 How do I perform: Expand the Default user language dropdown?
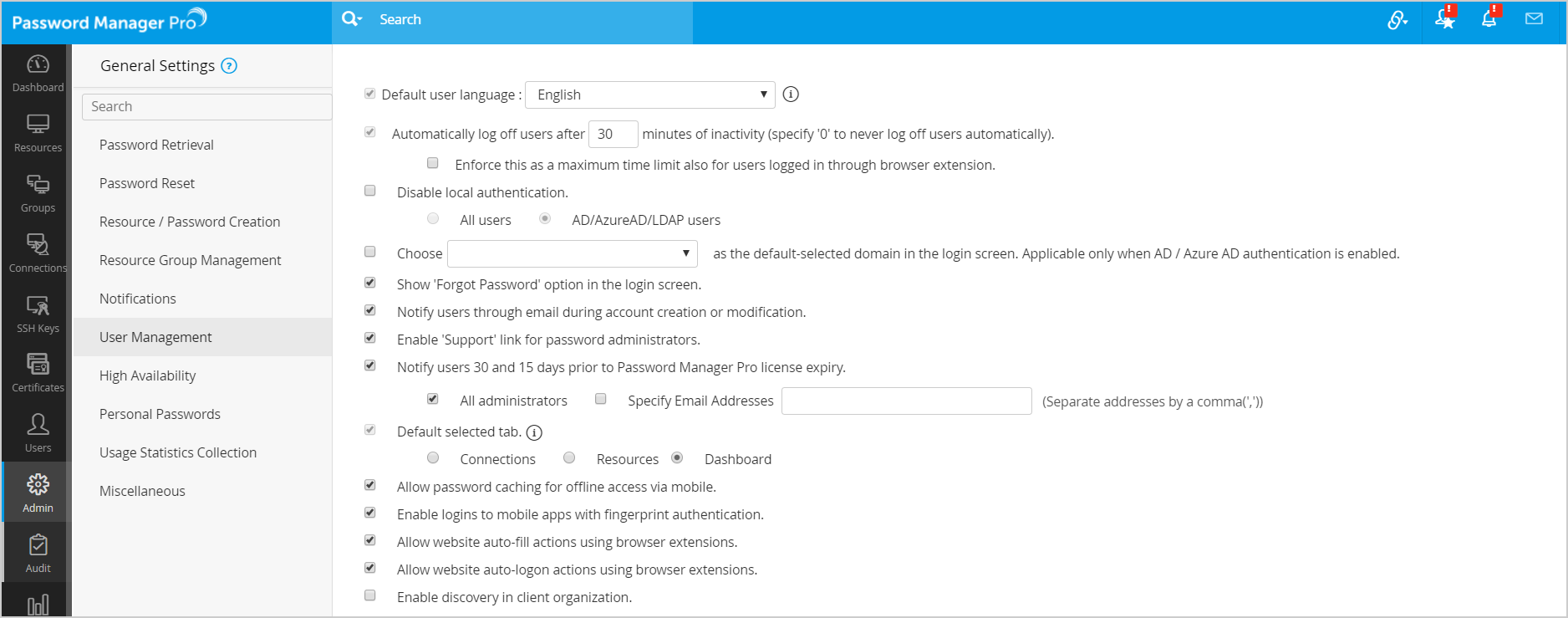pos(649,94)
